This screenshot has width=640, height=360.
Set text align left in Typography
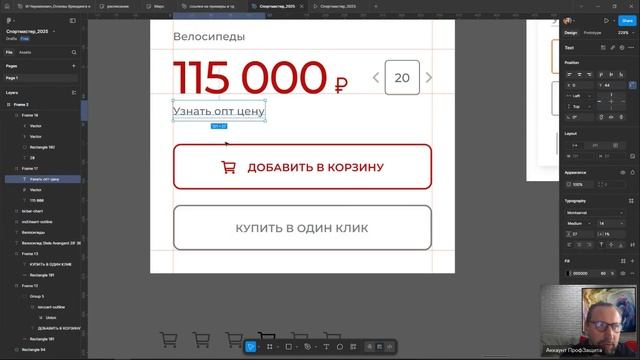point(569,245)
